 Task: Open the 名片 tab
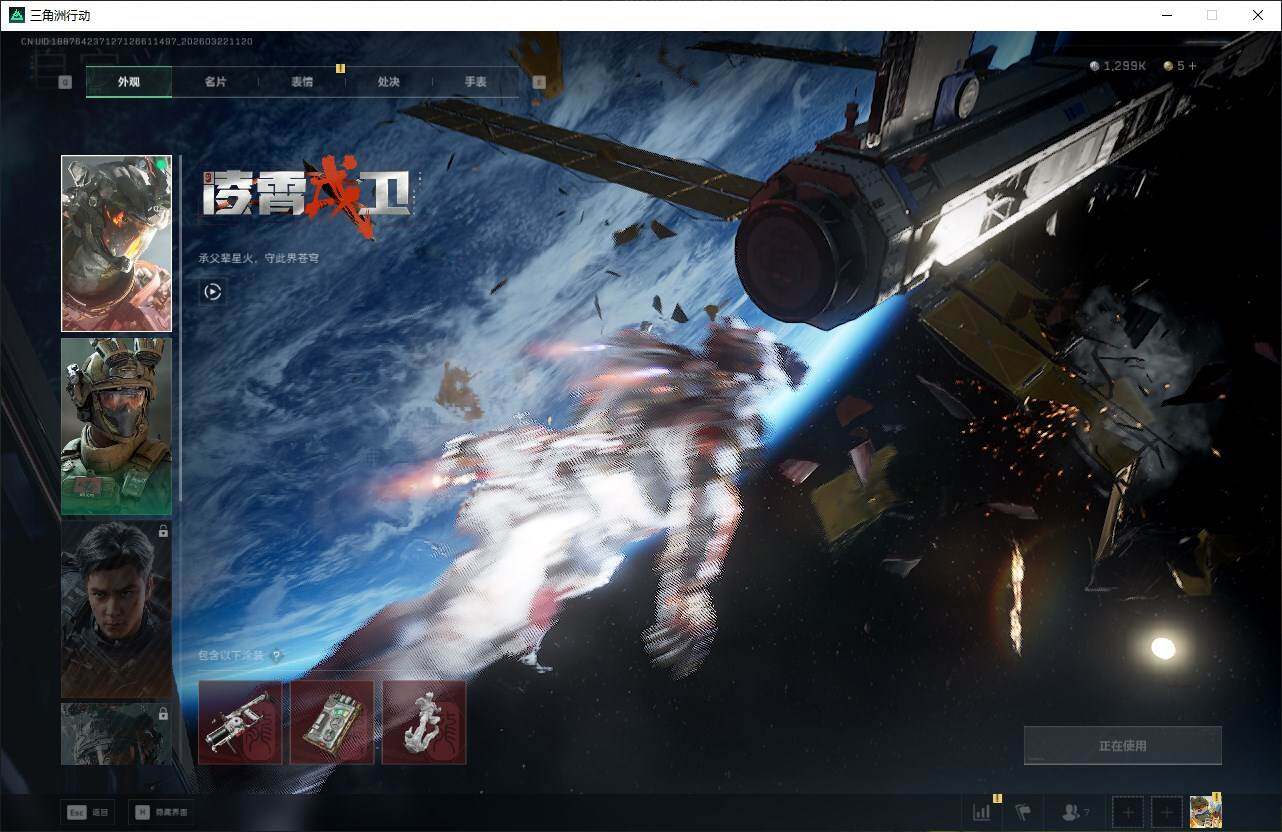point(215,82)
